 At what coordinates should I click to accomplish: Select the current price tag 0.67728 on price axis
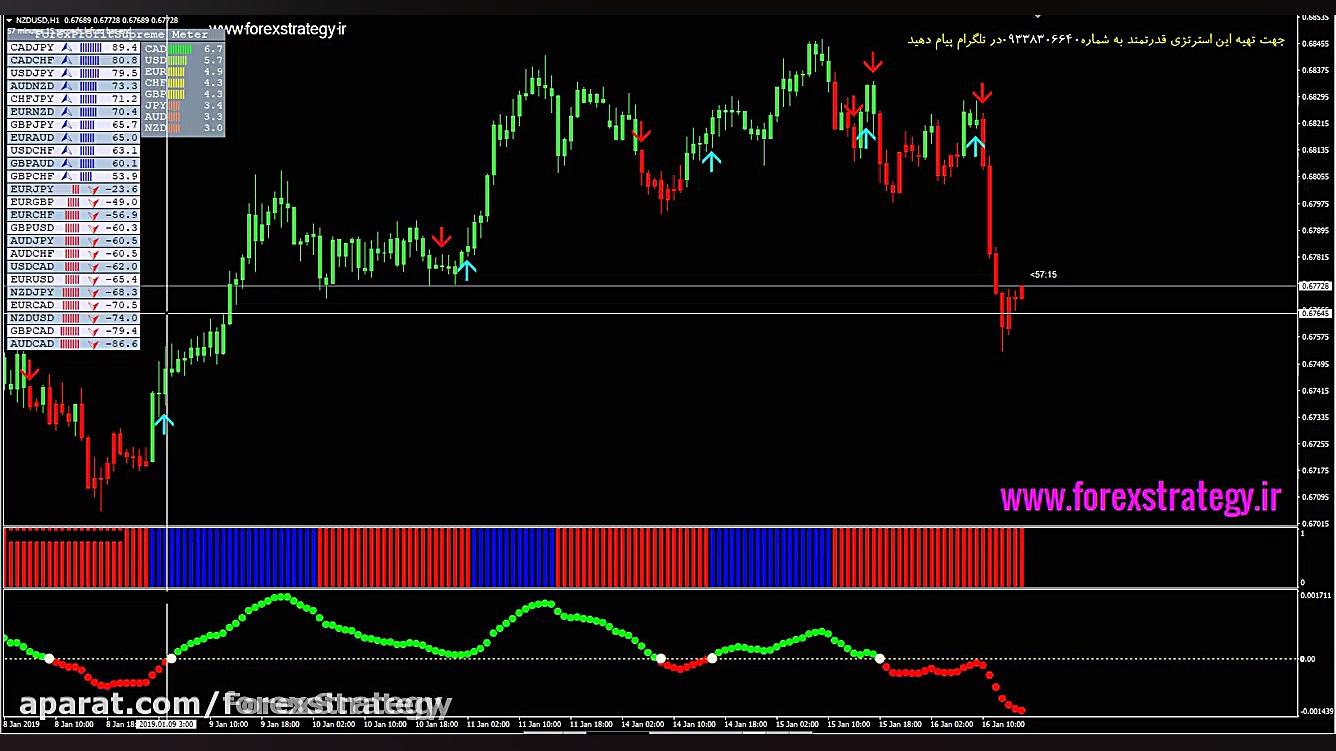click(1314, 287)
